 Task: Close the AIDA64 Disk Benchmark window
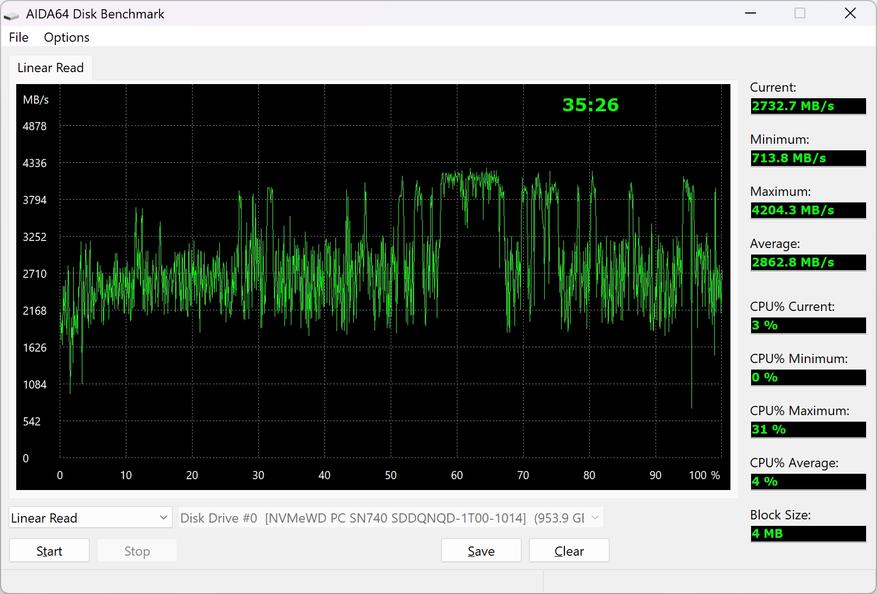point(850,13)
